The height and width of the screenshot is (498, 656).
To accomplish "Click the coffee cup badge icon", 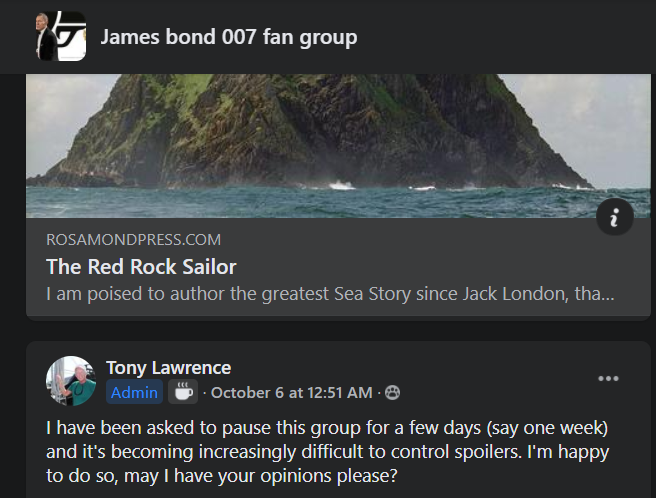I will (182, 392).
